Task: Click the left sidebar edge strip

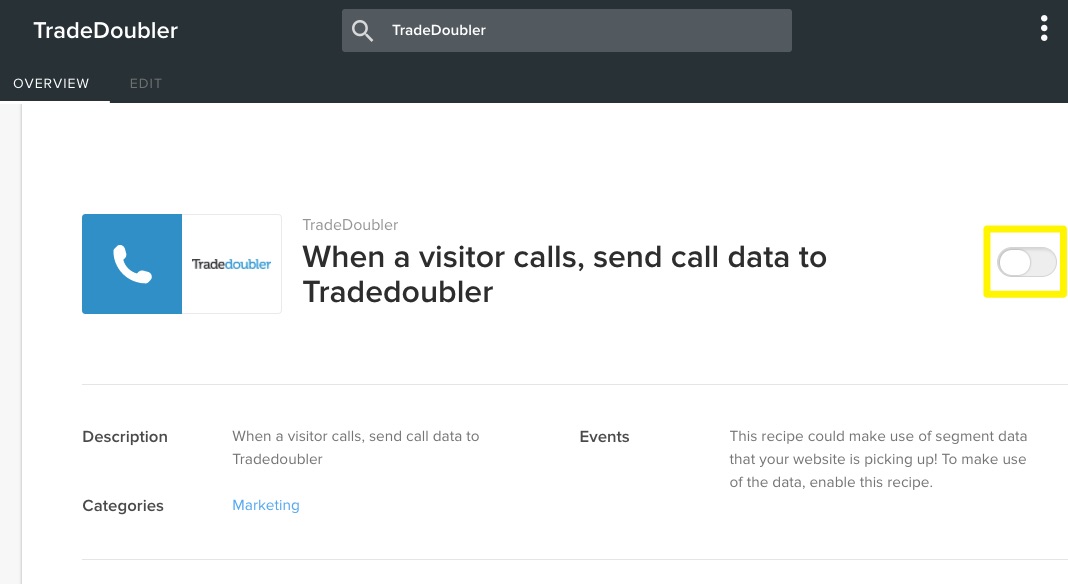Action: pyautogui.click(x=11, y=343)
